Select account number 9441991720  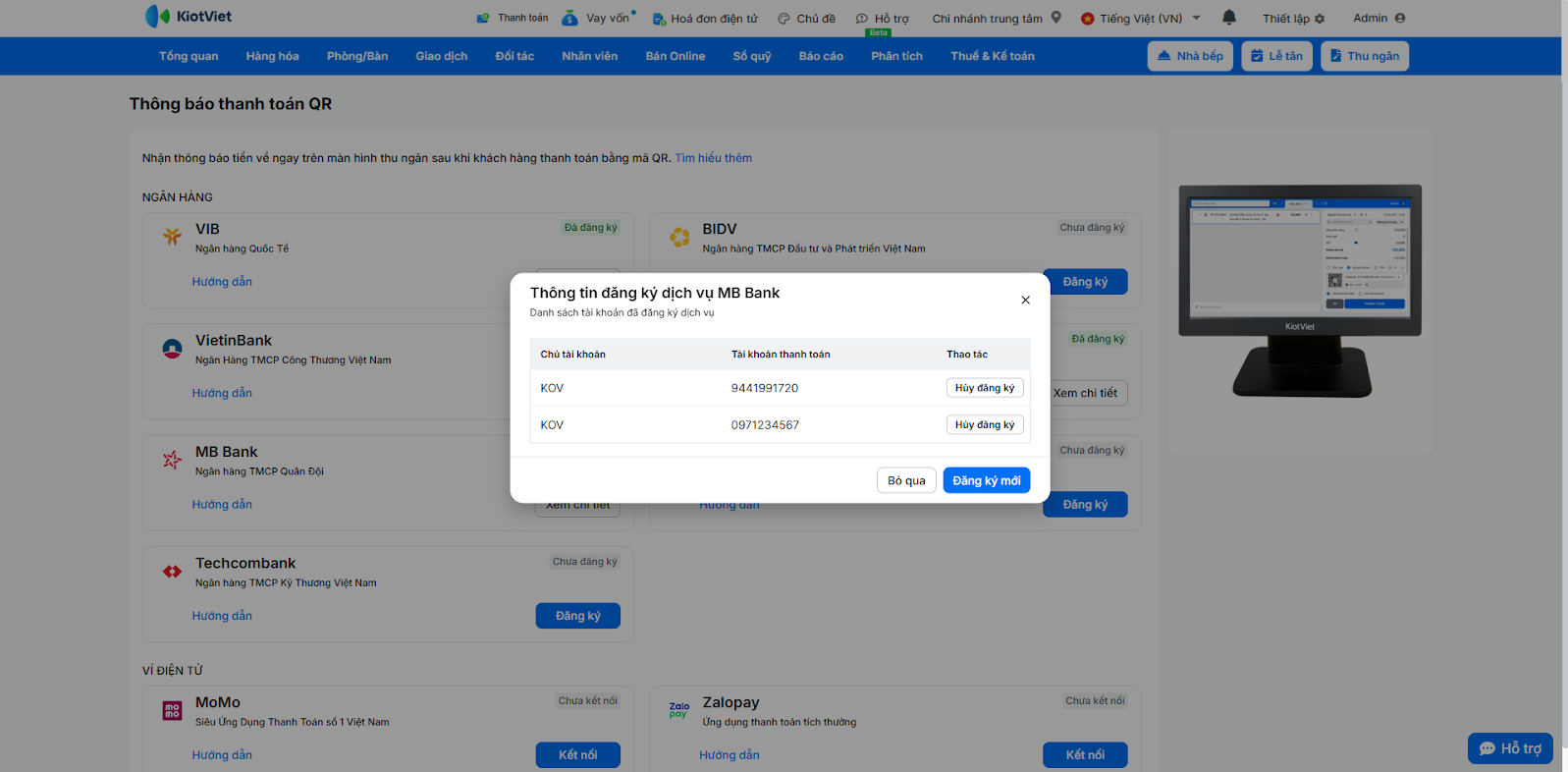765,388
